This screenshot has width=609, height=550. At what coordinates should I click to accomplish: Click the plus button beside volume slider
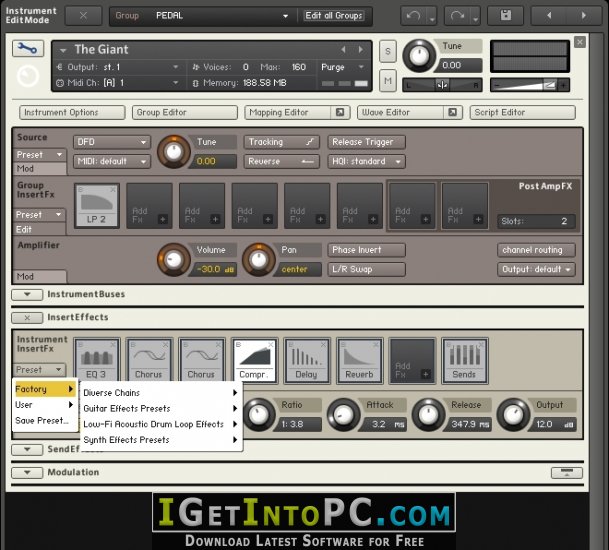563,85
